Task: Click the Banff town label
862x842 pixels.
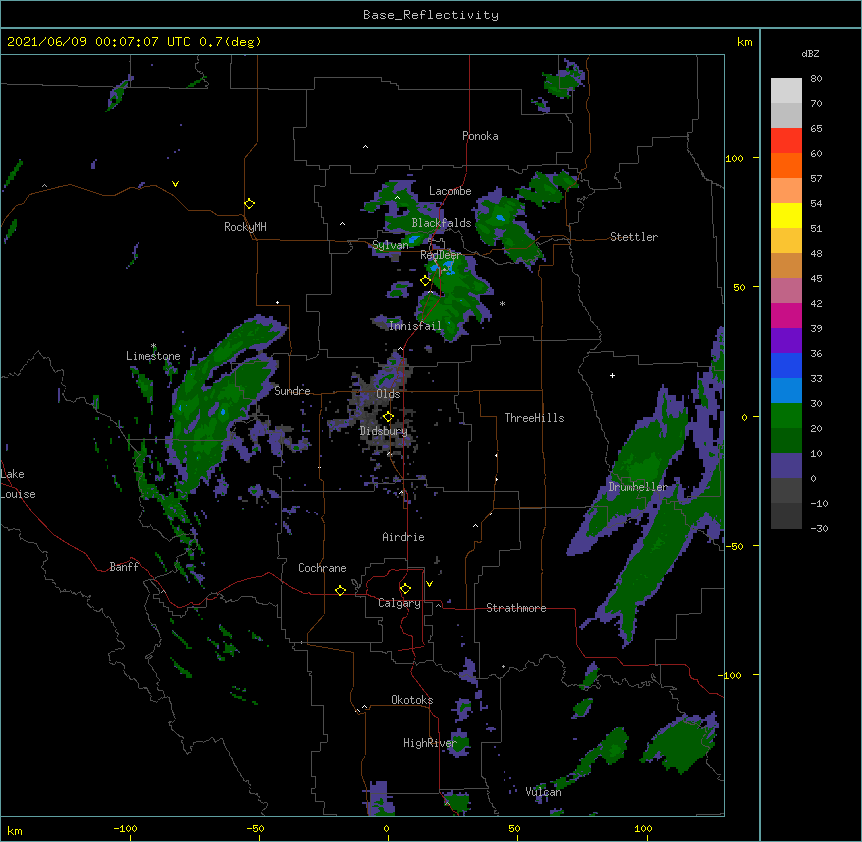Action: click(x=124, y=567)
